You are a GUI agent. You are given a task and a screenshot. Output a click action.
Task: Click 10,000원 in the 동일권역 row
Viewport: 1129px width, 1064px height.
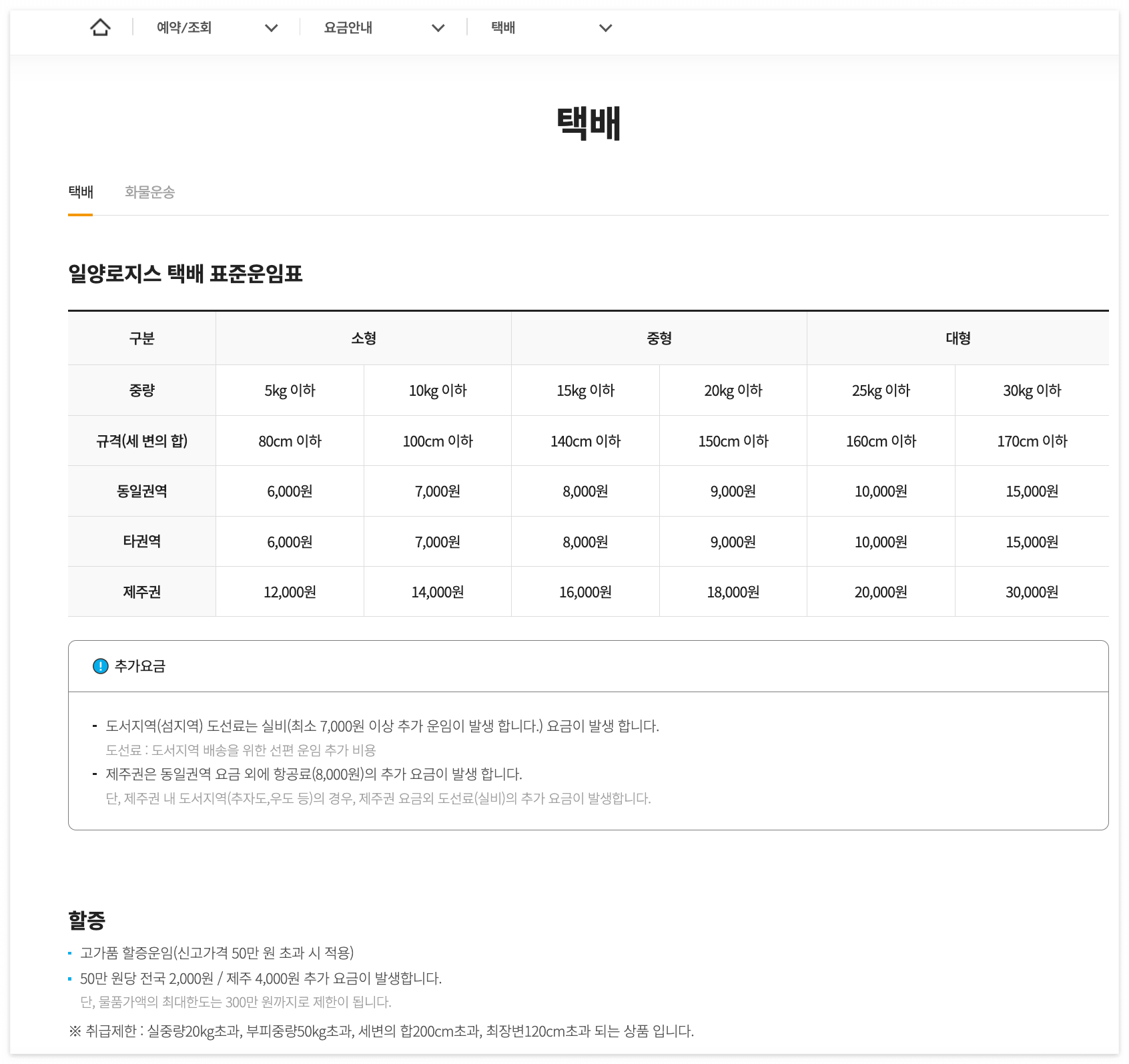(x=881, y=491)
